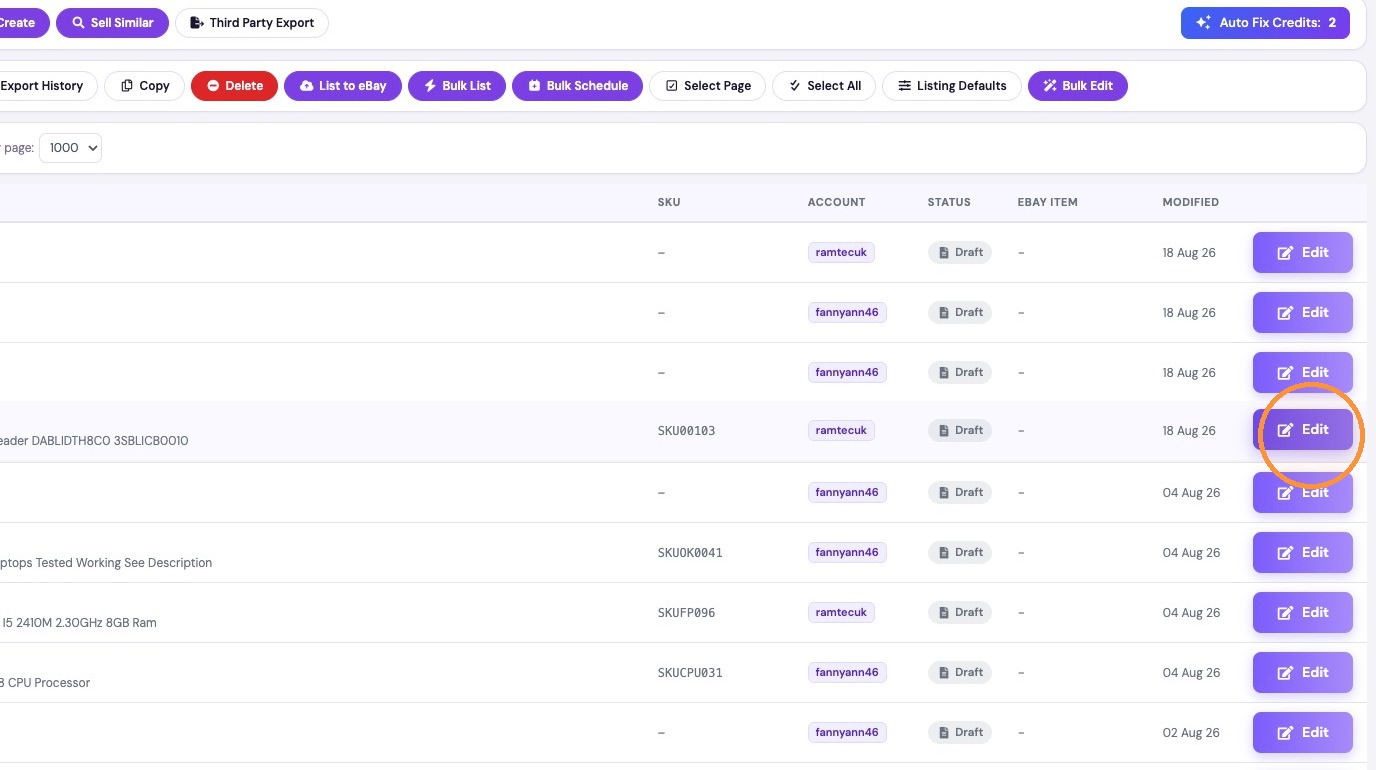Edit the SKUFP096 listing
Viewport: 1376px width, 770px height.
(x=1302, y=612)
